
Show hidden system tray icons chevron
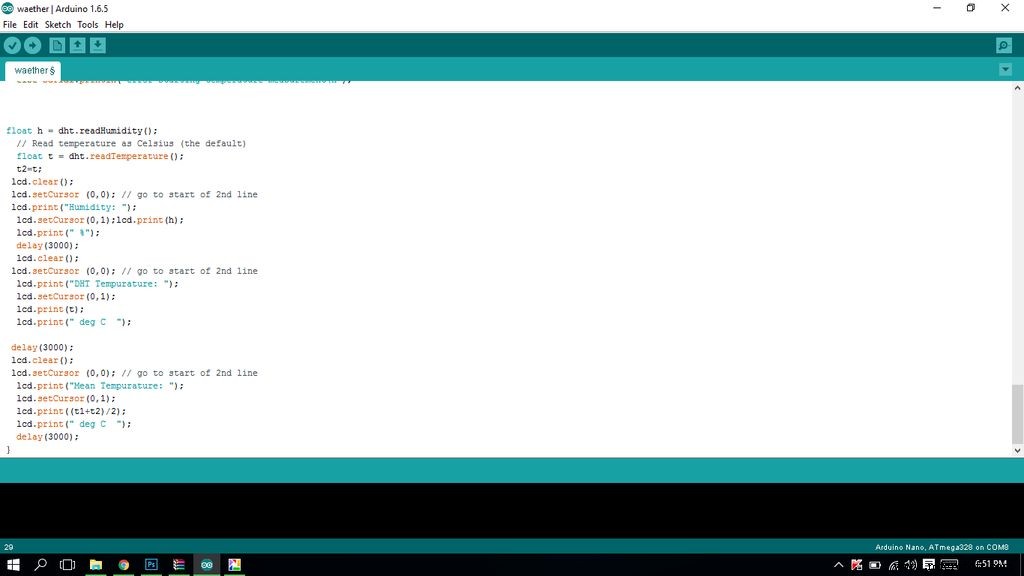[838, 565]
